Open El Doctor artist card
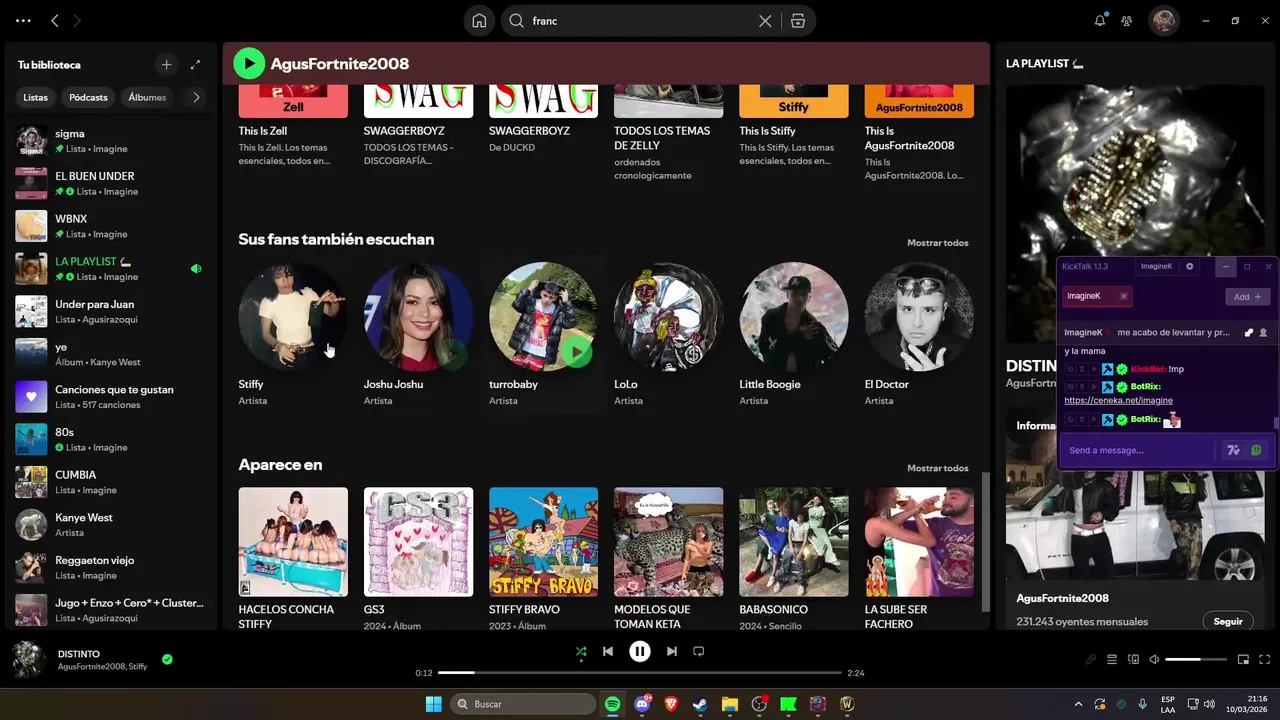This screenshot has width=1280, height=720. click(x=919, y=334)
